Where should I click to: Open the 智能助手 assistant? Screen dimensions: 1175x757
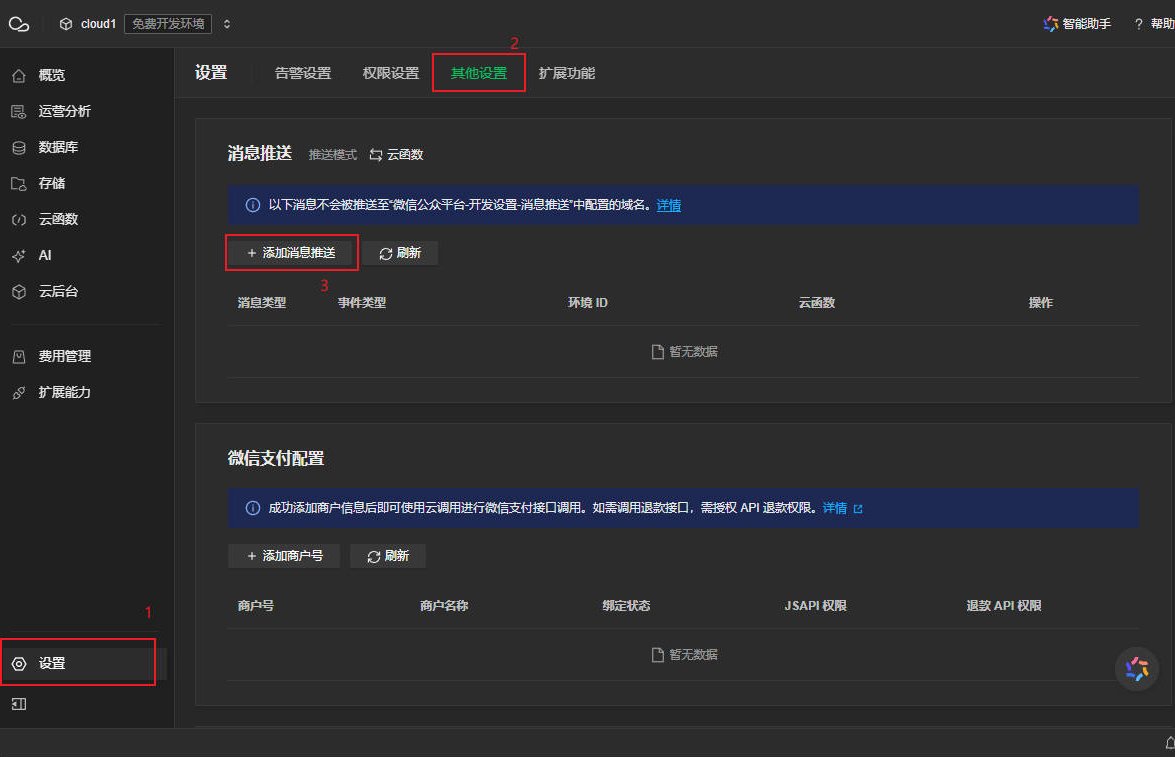tap(1077, 24)
